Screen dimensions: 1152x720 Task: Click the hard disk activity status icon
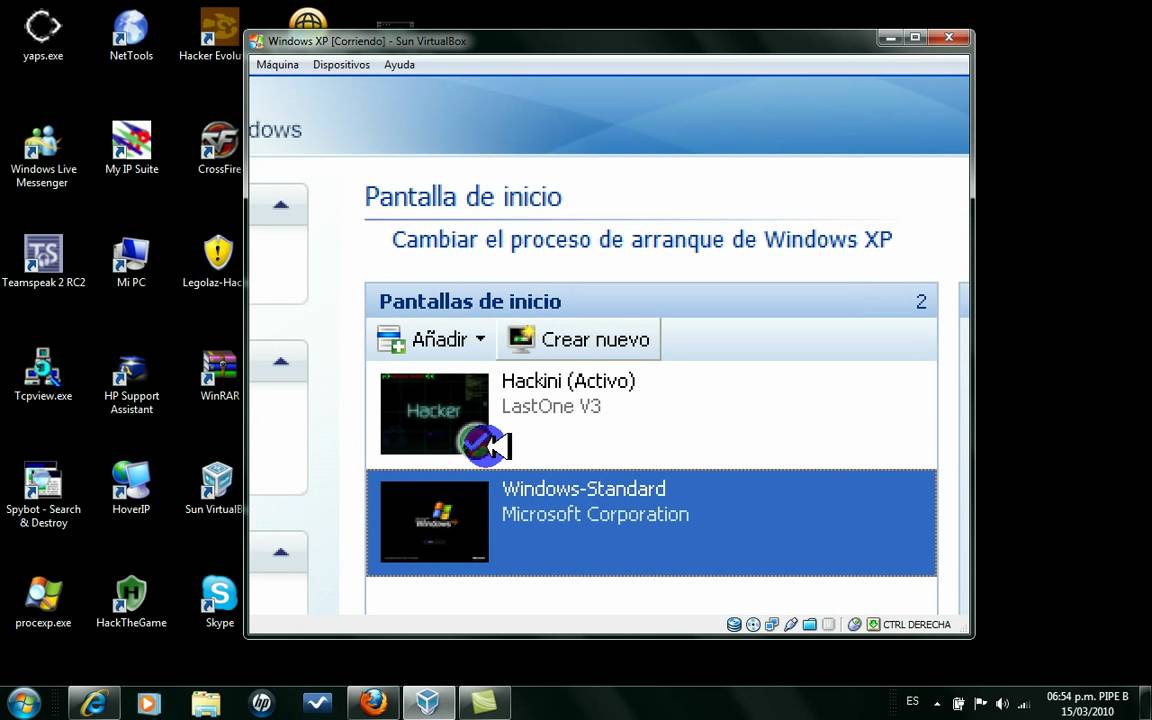(733, 624)
